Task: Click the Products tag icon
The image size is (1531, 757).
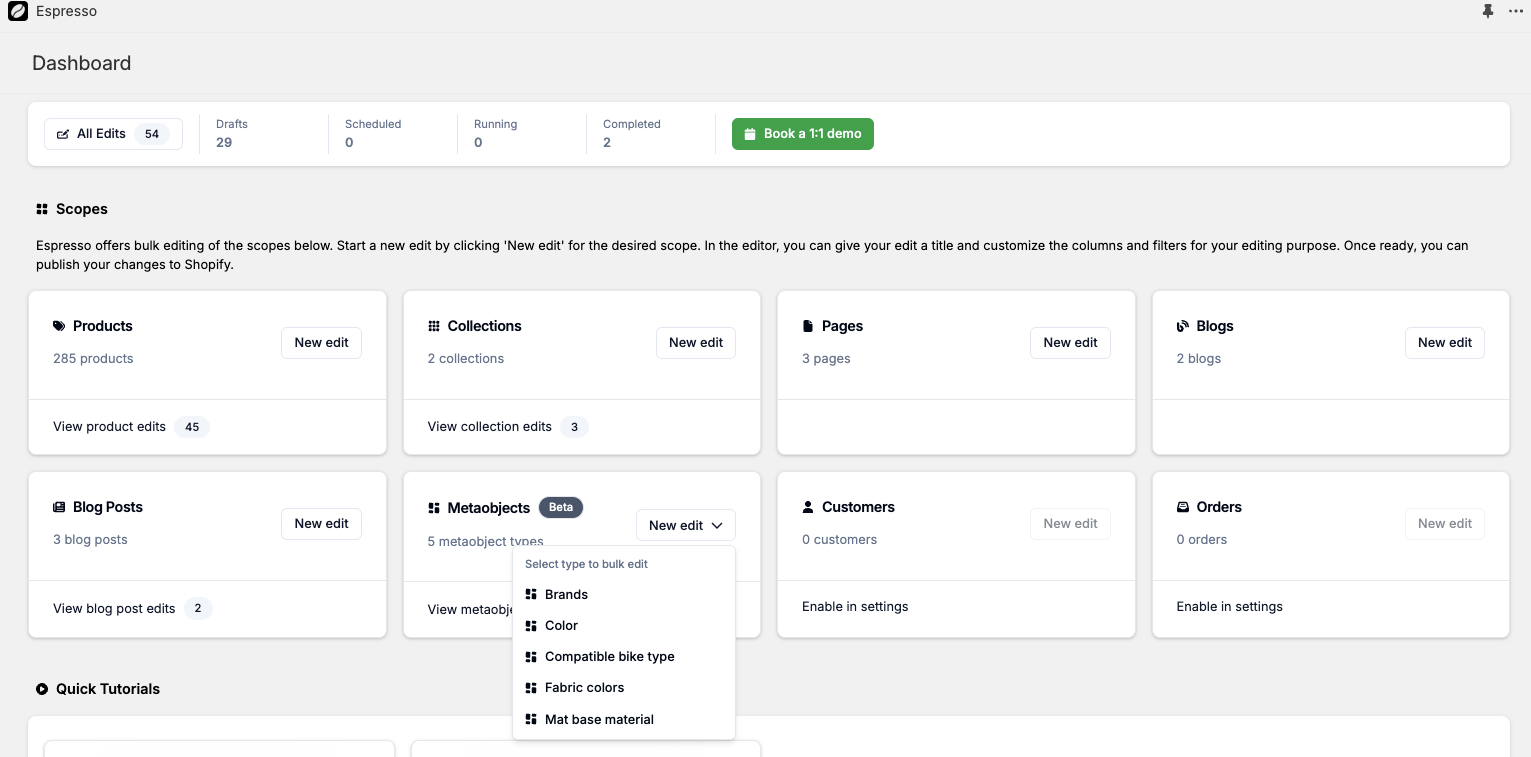Action: pos(59,326)
